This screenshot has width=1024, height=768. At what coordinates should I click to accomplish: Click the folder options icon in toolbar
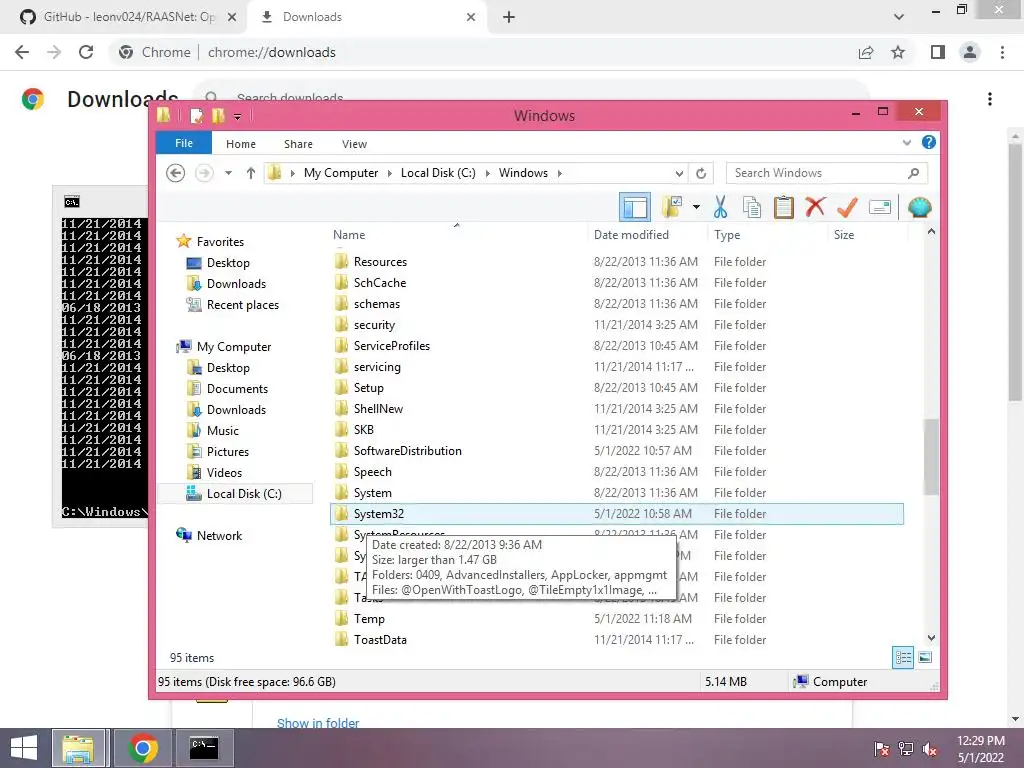pyautogui.click(x=671, y=207)
